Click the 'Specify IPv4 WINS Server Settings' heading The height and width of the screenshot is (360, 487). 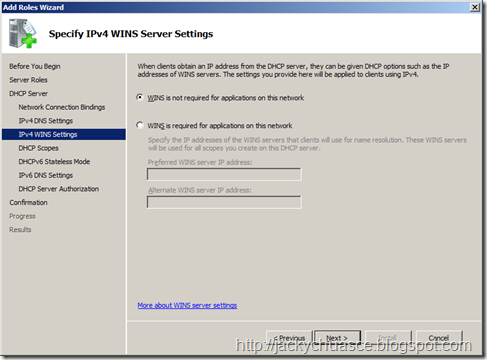click(x=131, y=34)
